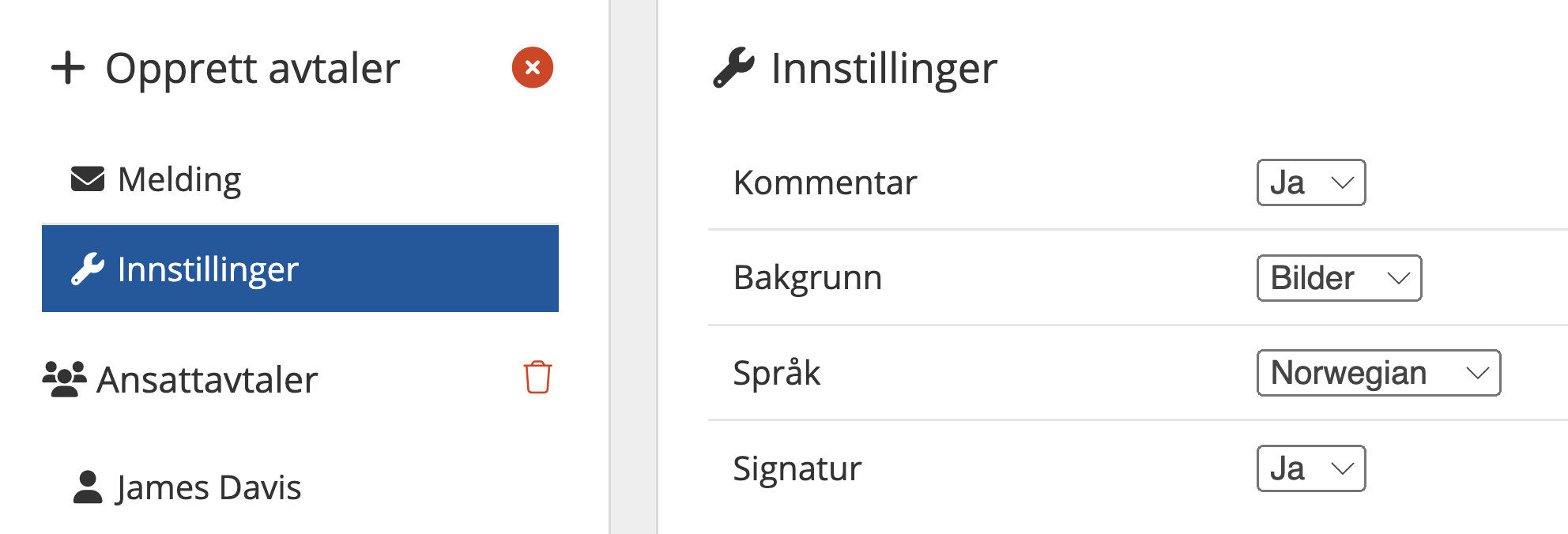Open the Kommentar dropdown showing Ja
The width and height of the screenshot is (1568, 534).
(x=1310, y=183)
